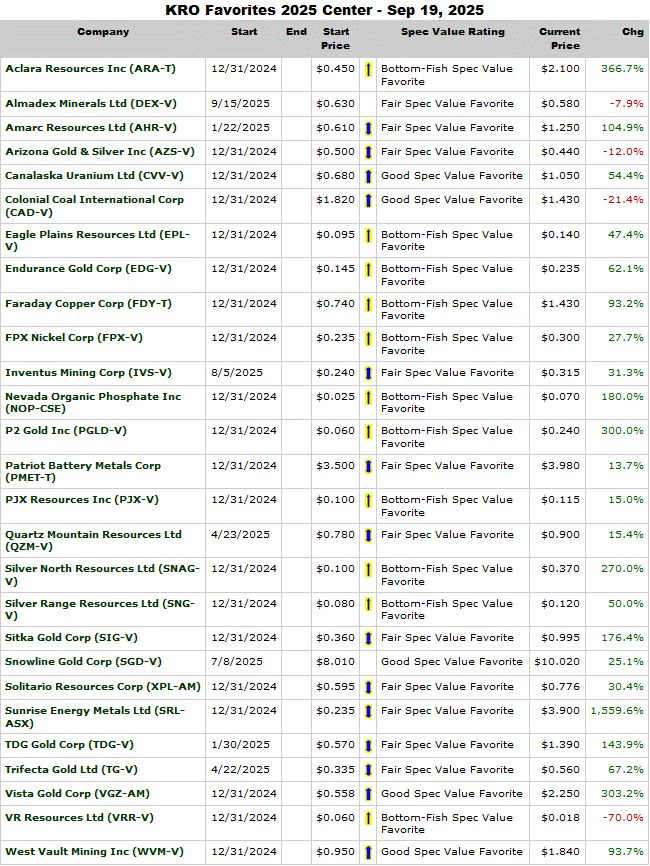The width and height of the screenshot is (650, 866).
Task: Select the 8/5/2025 start date for Inventus
Action: pyautogui.click(x=237, y=373)
